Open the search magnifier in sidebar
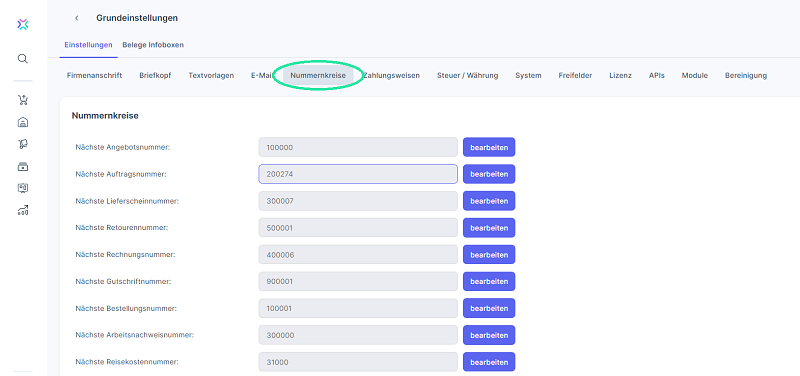 pos(22,59)
